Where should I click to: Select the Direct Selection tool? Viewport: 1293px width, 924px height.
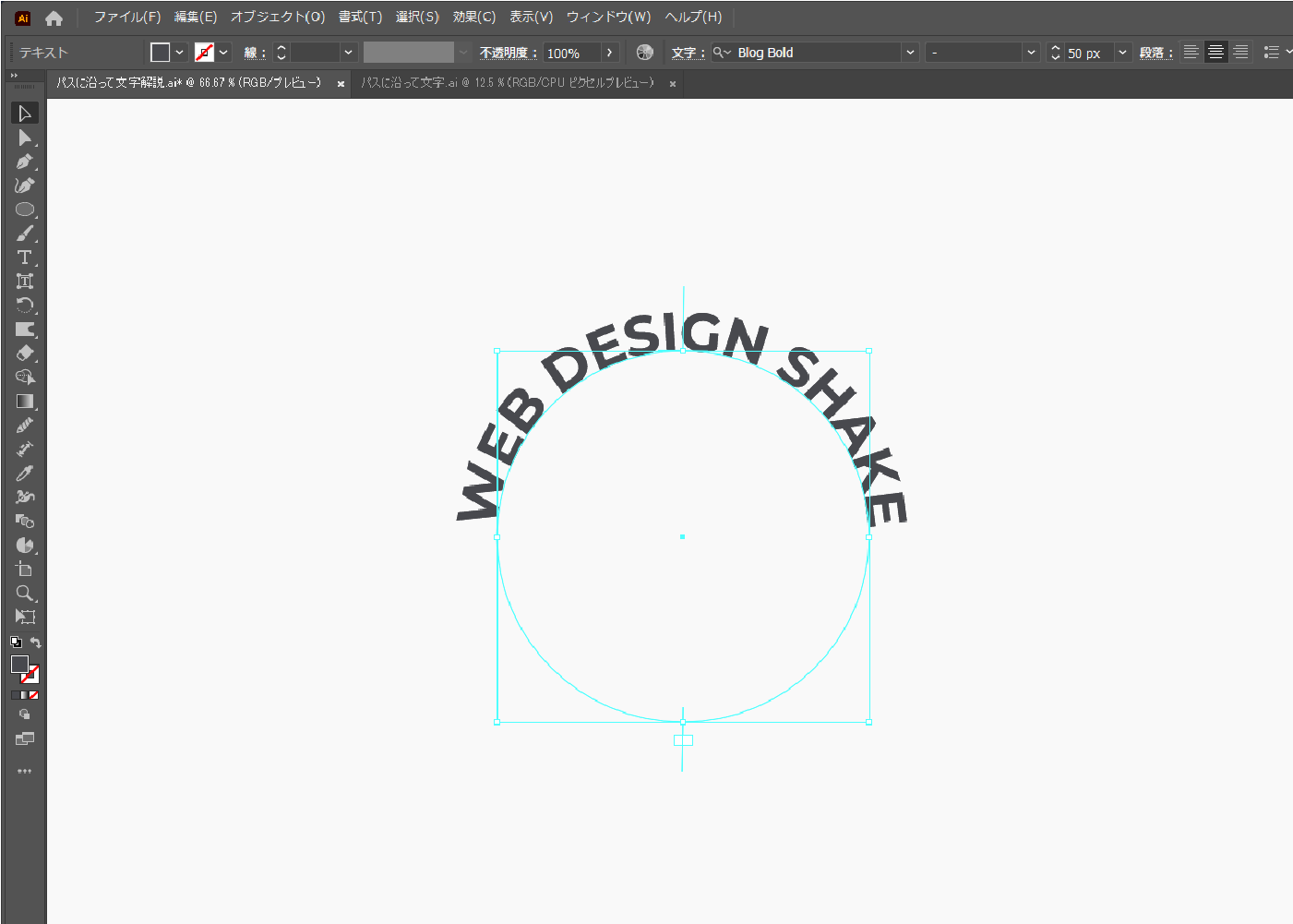click(24, 138)
